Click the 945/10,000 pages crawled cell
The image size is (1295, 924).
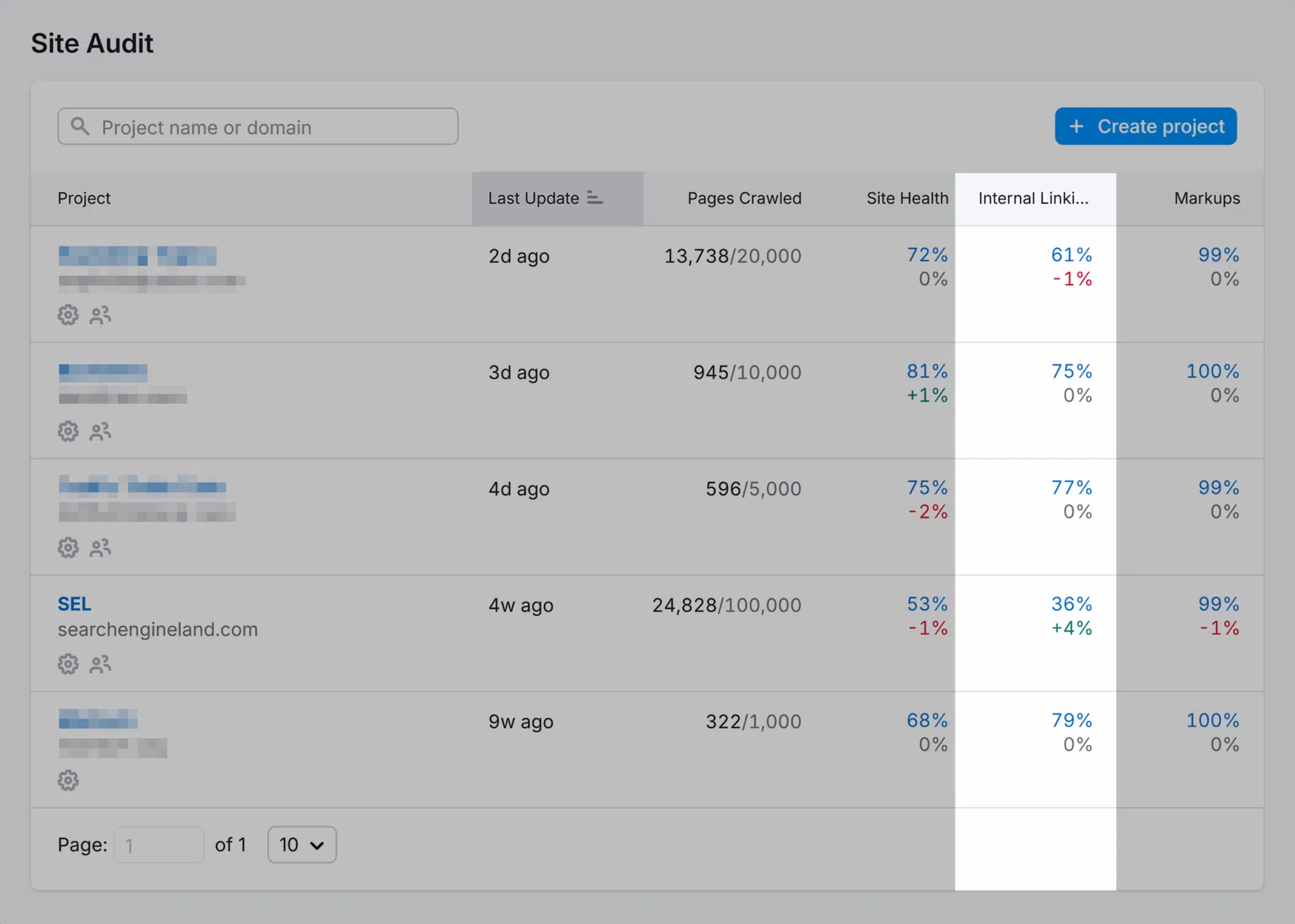tap(747, 373)
